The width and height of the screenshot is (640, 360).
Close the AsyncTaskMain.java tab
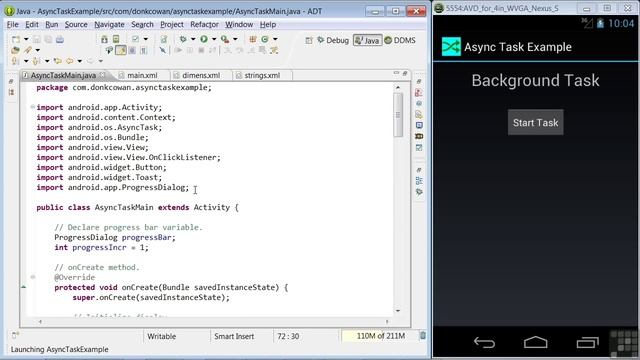(x=103, y=75)
